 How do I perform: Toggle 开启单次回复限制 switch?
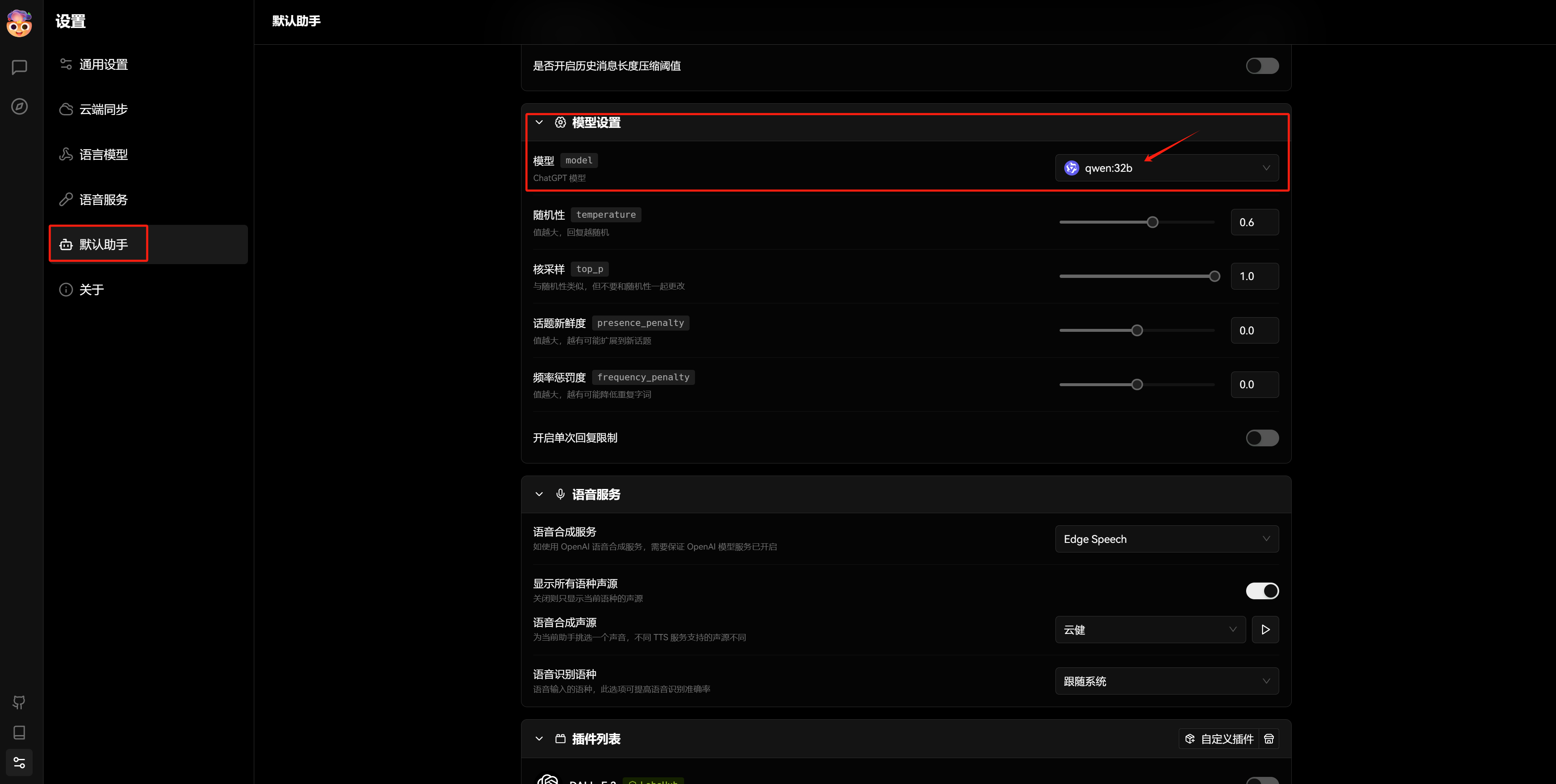tap(1262, 438)
